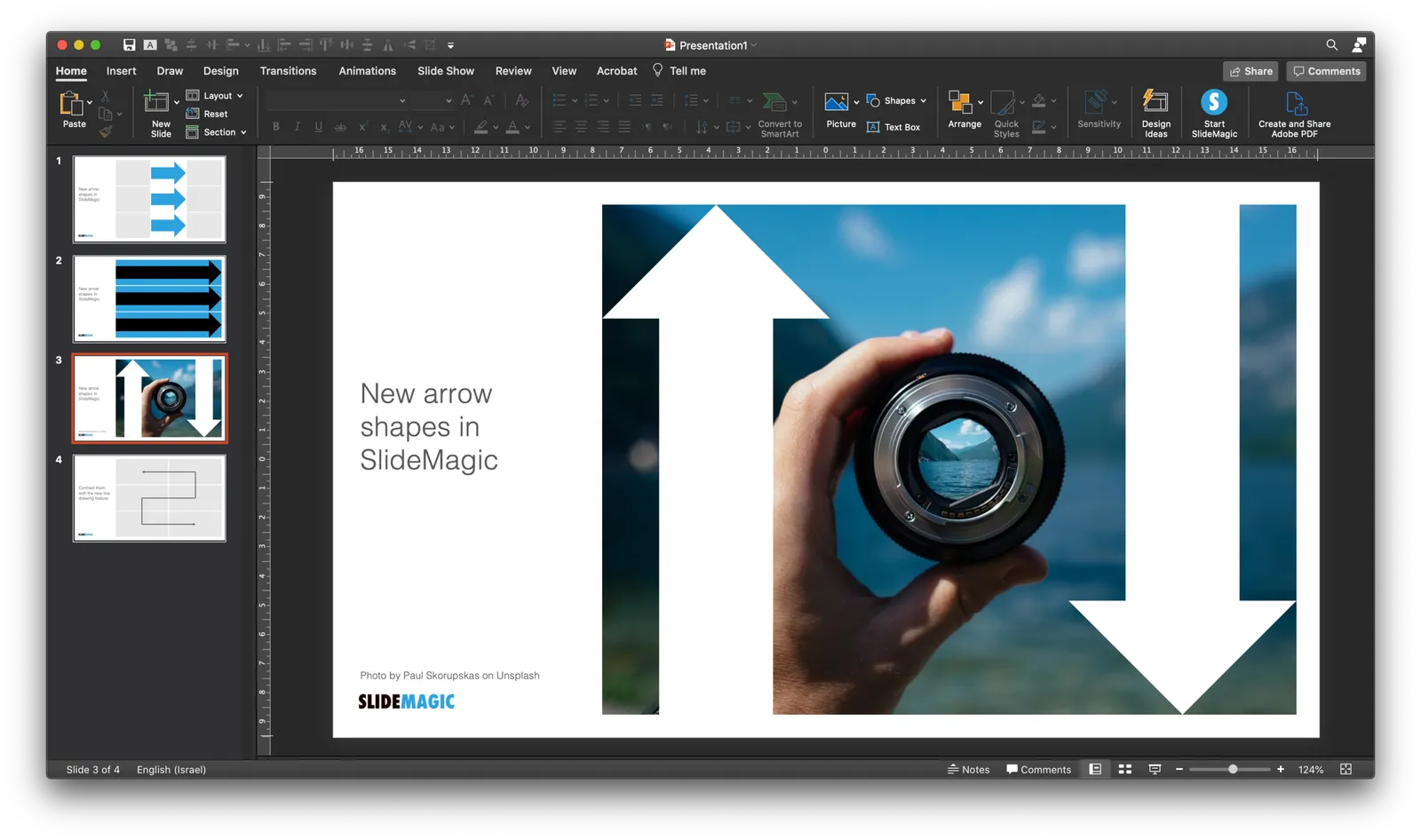The height and width of the screenshot is (840, 1421).
Task: Click the Share button
Action: tap(1250, 71)
